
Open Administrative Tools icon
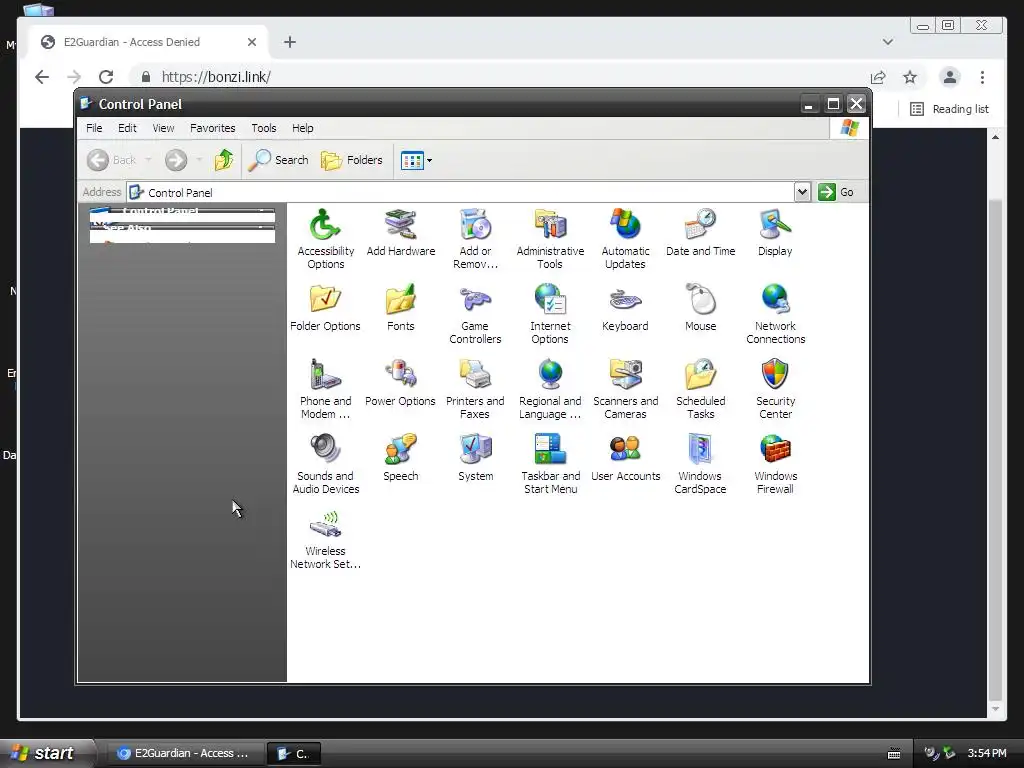pos(550,238)
